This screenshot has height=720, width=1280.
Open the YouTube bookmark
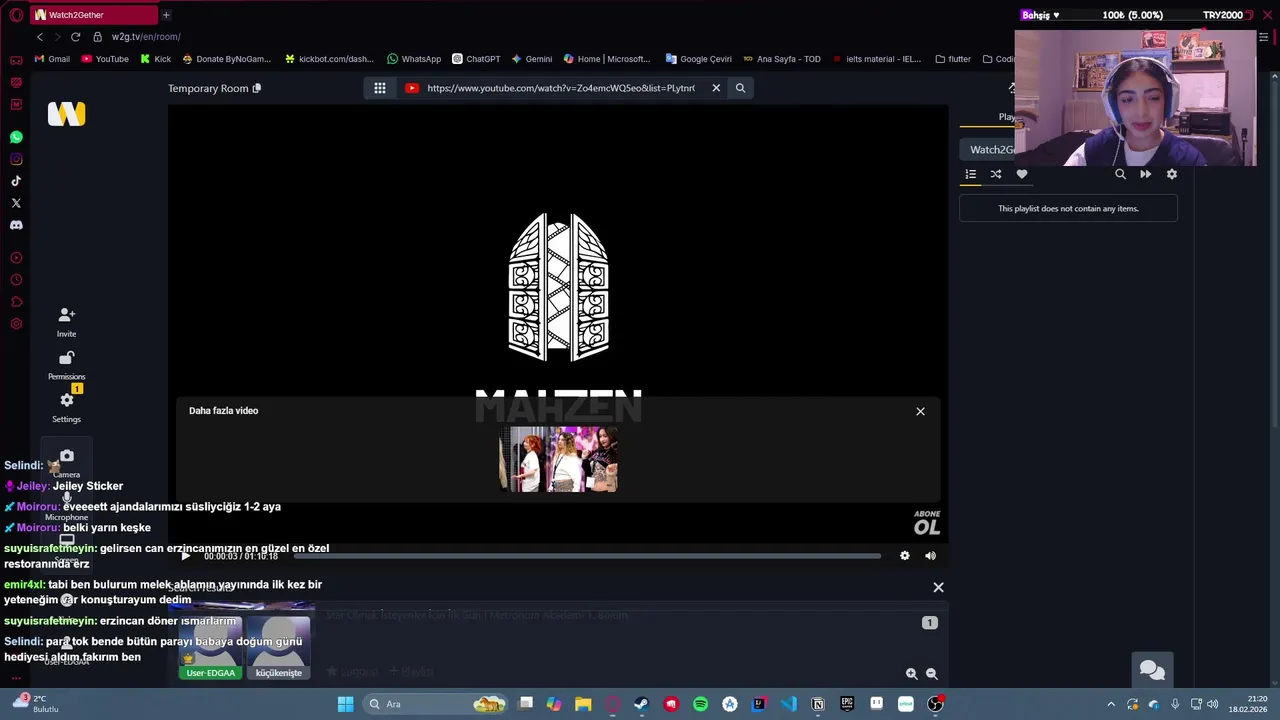(x=105, y=59)
